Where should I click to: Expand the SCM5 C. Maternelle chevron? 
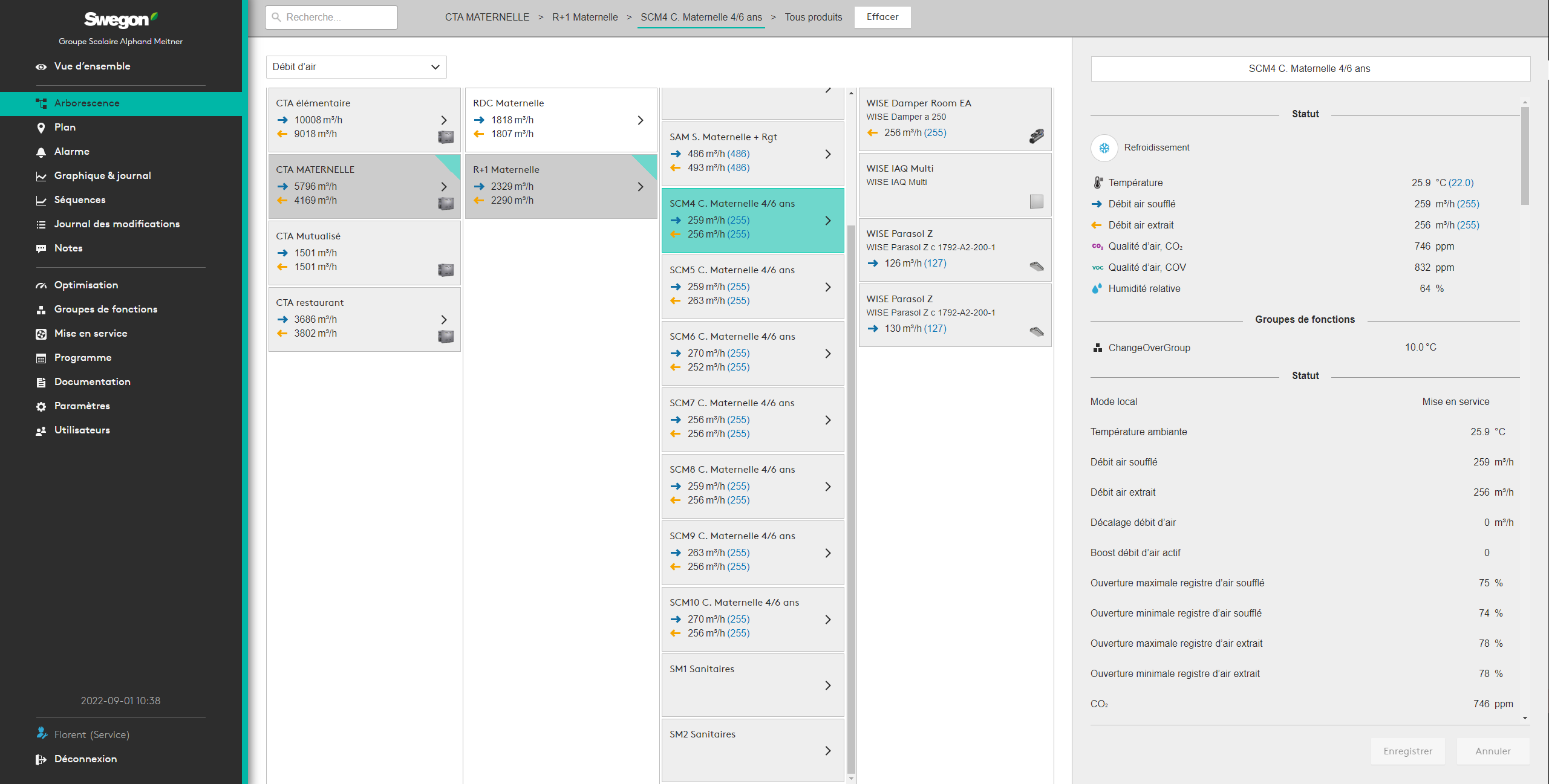(828, 287)
